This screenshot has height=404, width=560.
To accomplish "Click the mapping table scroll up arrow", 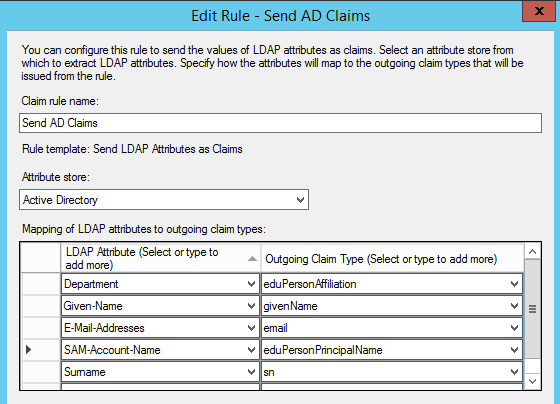I will [x=532, y=251].
